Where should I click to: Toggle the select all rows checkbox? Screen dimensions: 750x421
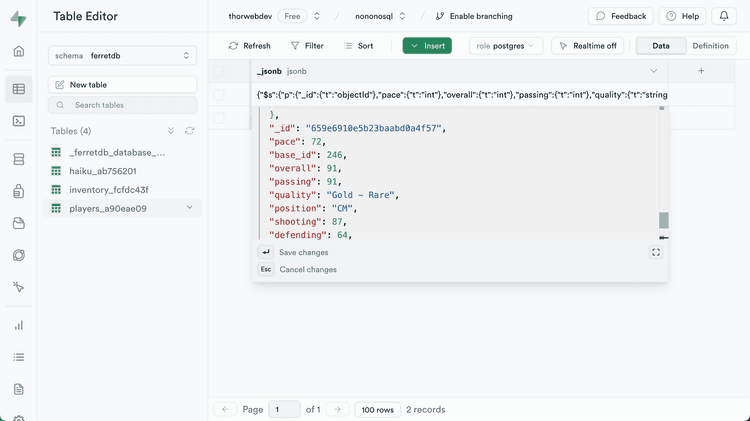pyautogui.click(x=219, y=71)
